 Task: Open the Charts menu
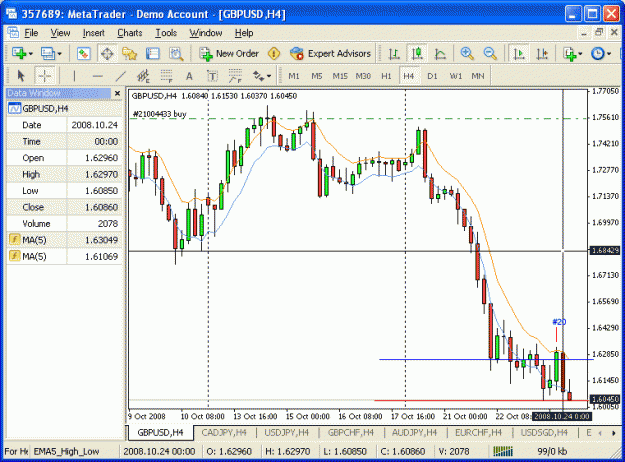(x=130, y=33)
